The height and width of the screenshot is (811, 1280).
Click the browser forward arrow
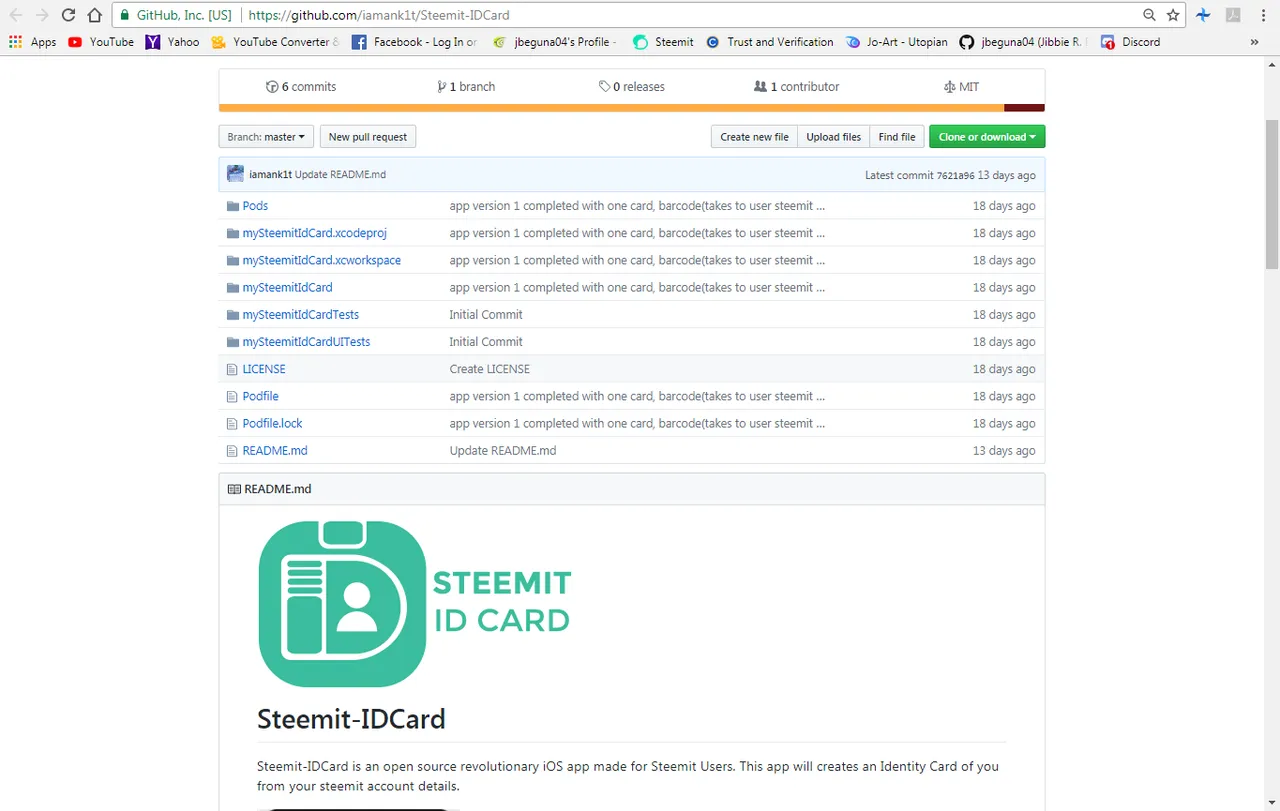(x=42, y=15)
